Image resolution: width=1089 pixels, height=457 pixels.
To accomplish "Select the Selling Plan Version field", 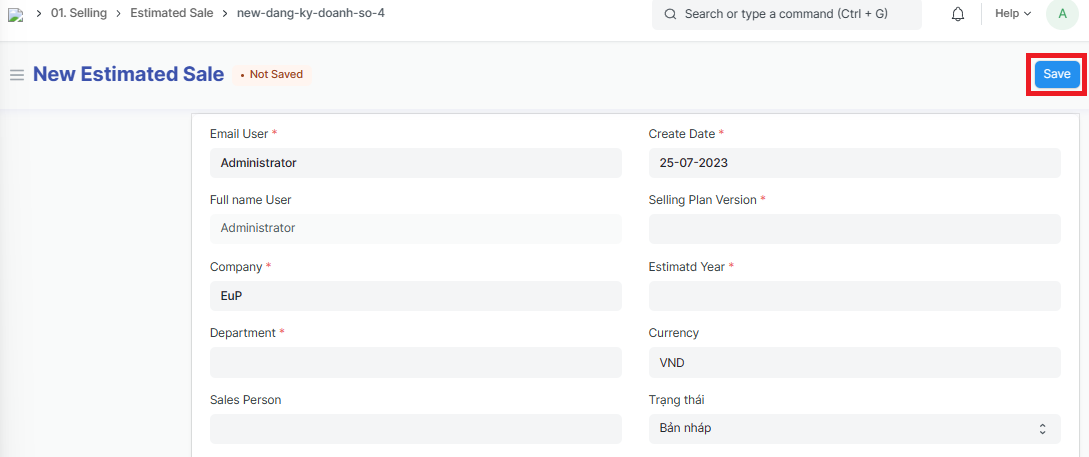I will click(x=854, y=229).
